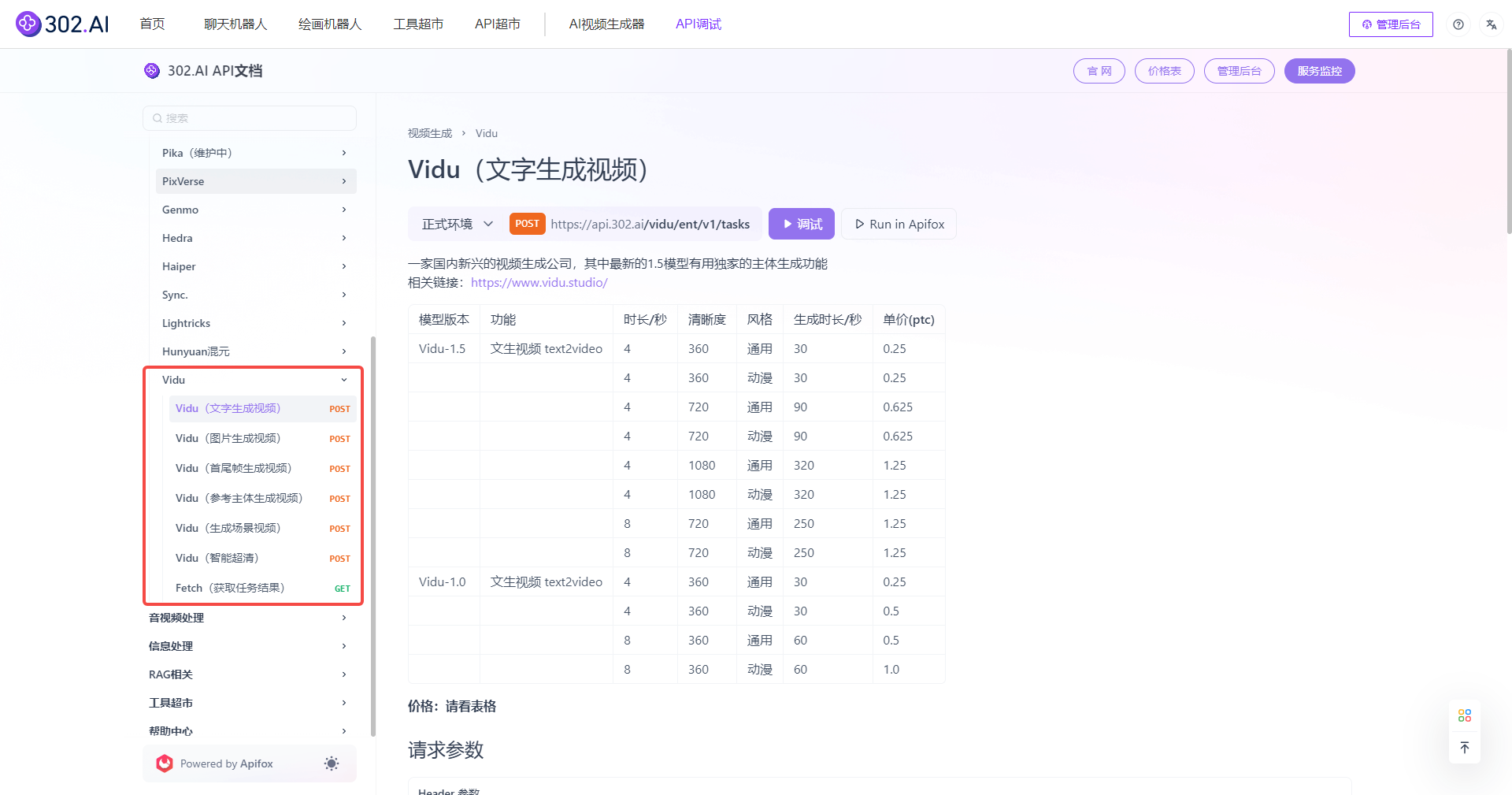Expand the 工具超市 sidebar section

[250, 703]
